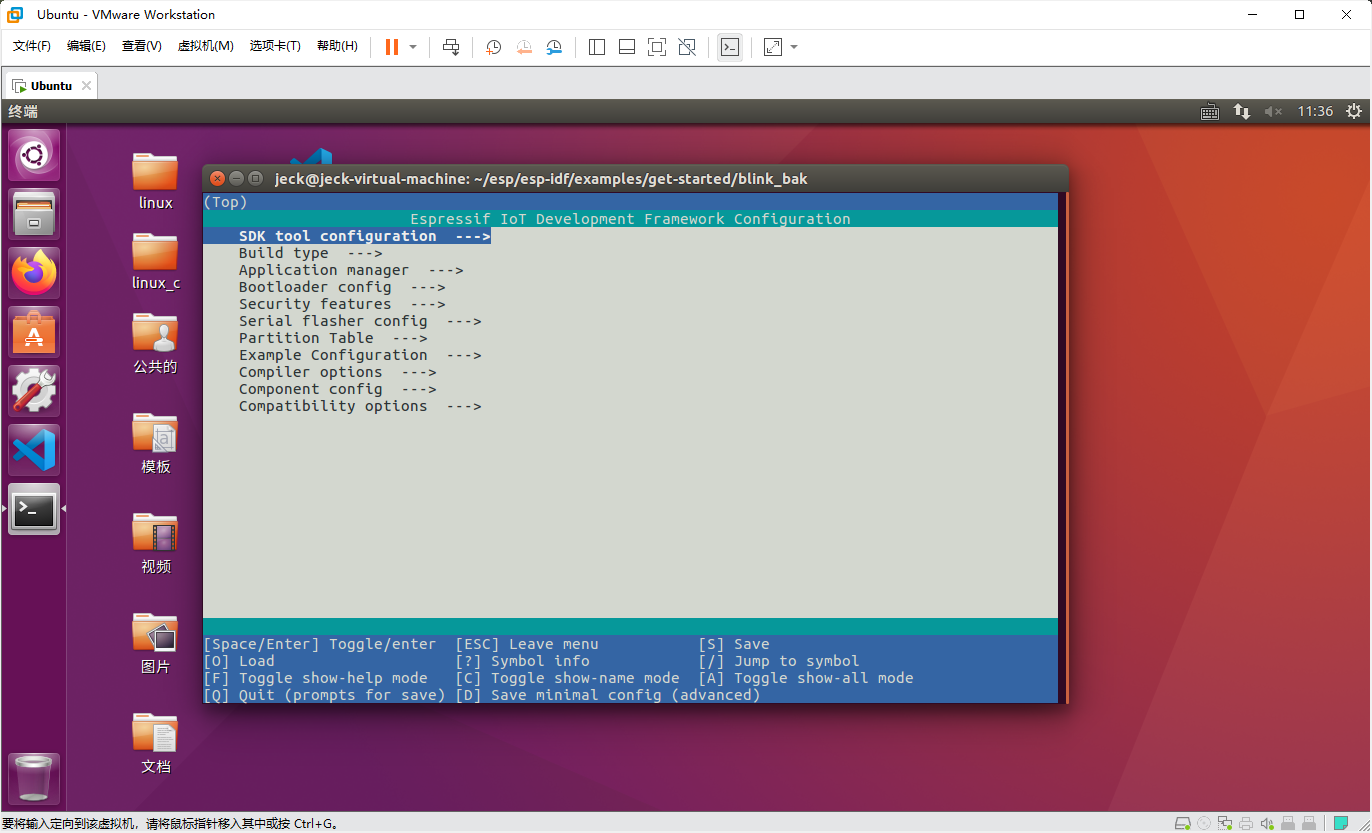The height and width of the screenshot is (833, 1372).
Task: Close the Ubuntu VM tab
Action: coord(86,86)
